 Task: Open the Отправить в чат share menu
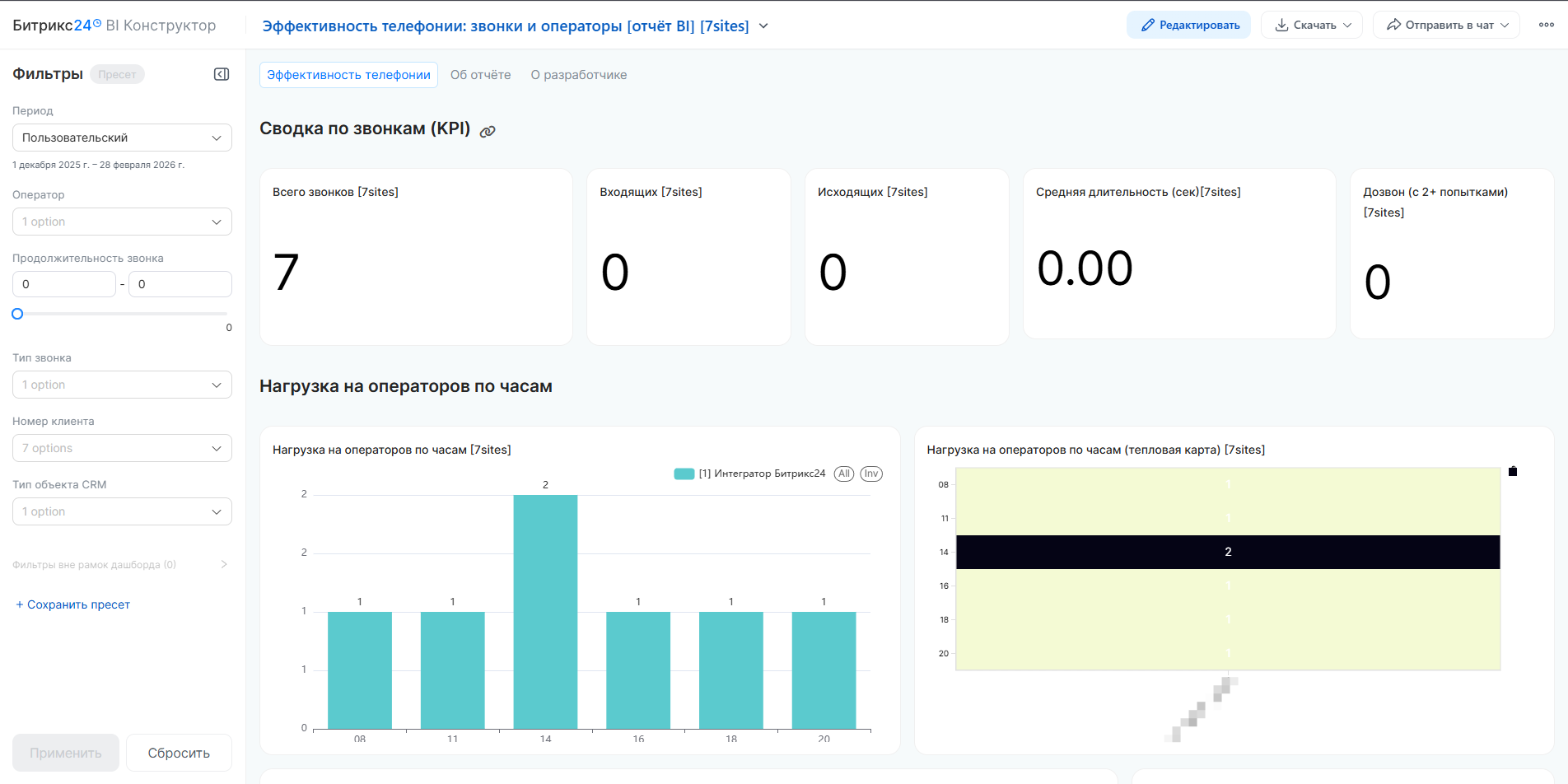pyautogui.click(x=1446, y=25)
